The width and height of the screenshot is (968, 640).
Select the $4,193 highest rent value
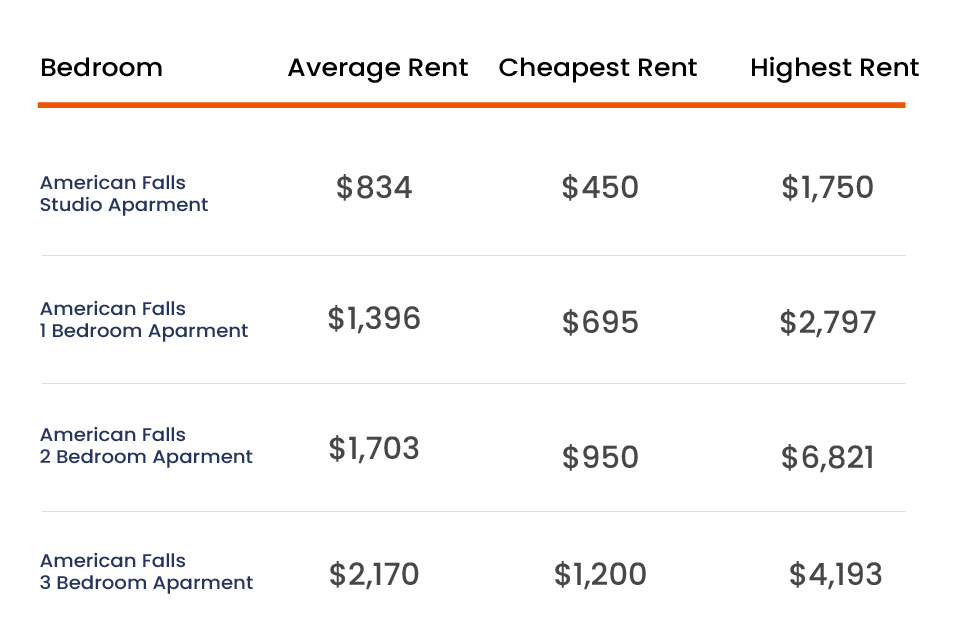pyautogui.click(x=835, y=575)
